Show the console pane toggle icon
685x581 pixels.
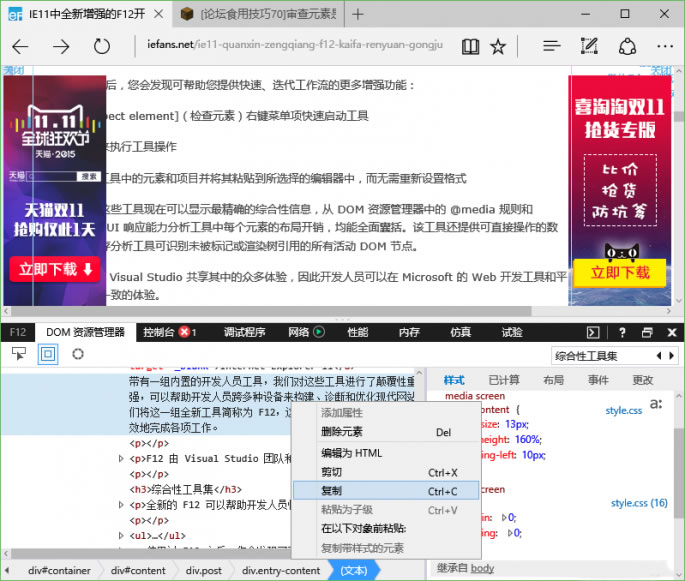click(594, 332)
